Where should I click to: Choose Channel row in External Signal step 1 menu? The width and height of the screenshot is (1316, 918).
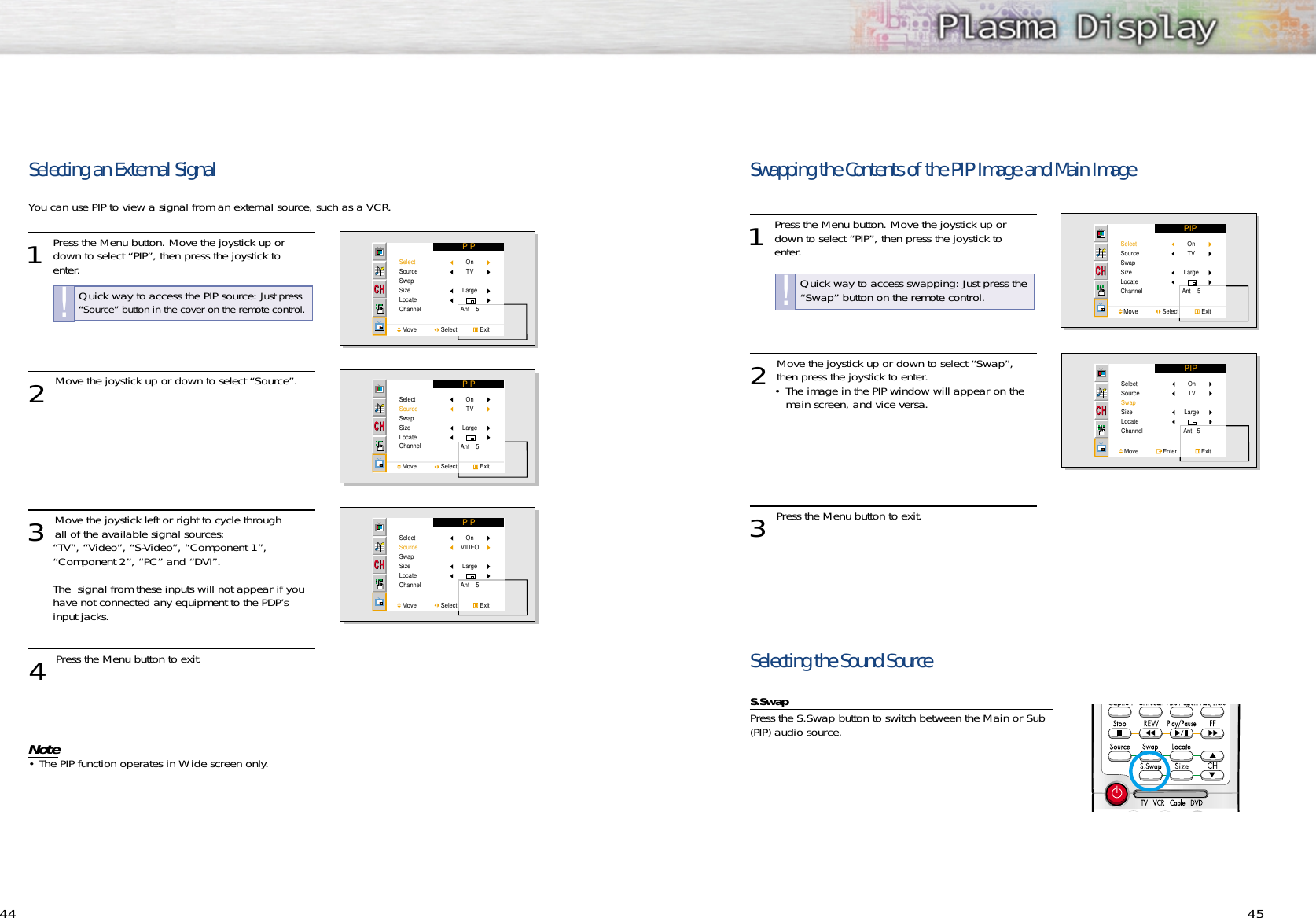coord(410,310)
